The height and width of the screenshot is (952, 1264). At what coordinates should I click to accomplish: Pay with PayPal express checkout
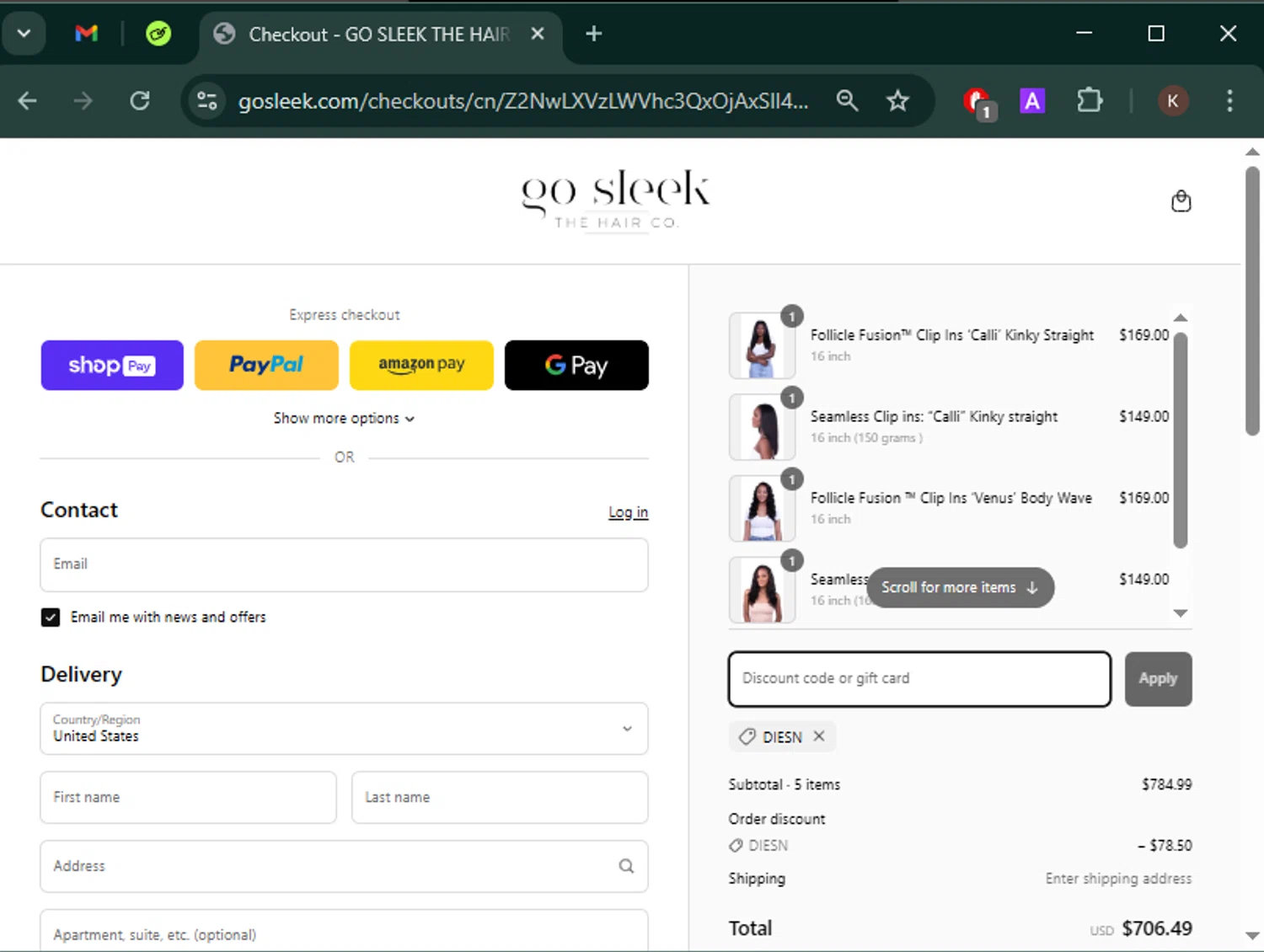(266, 365)
